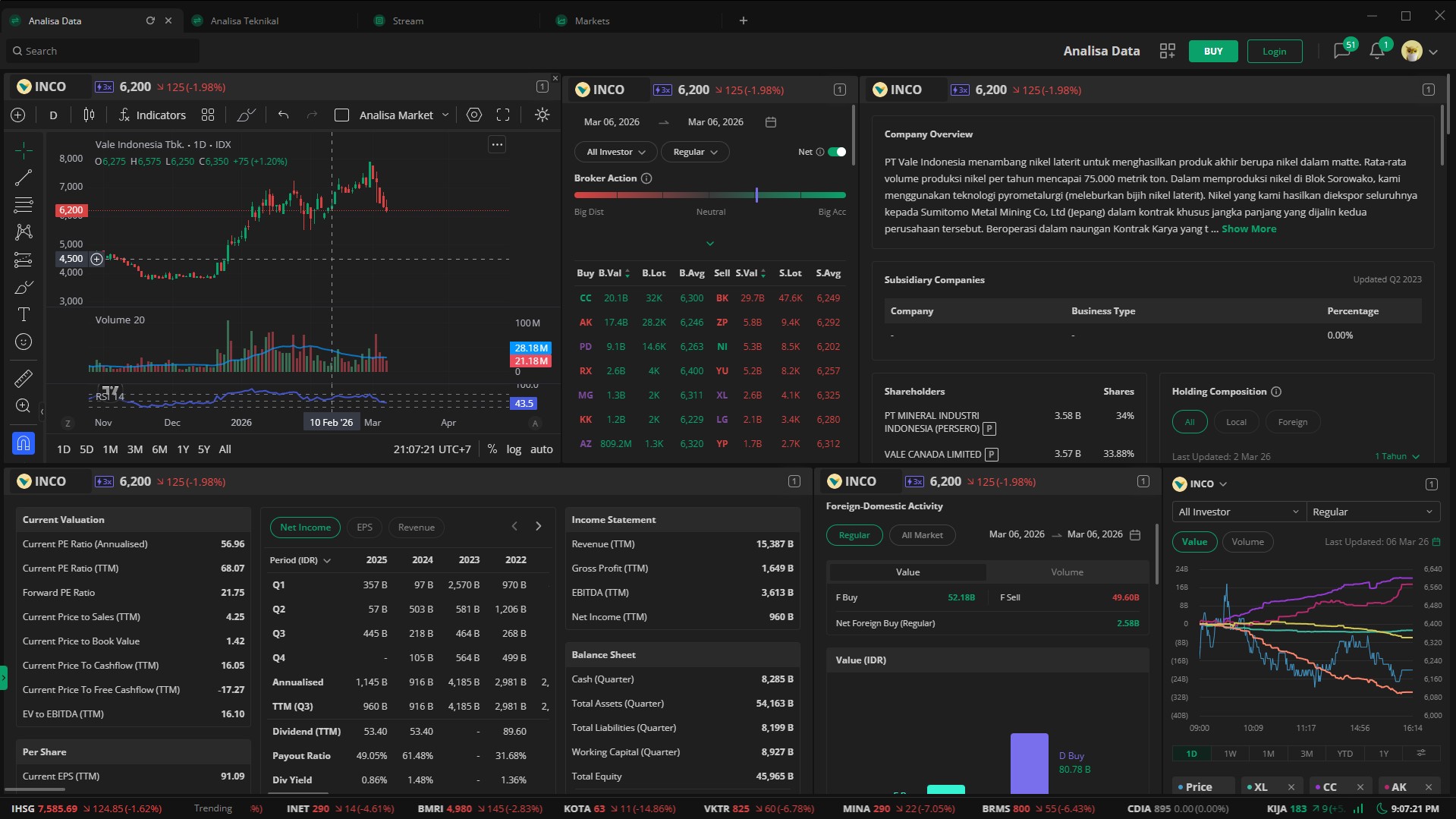The image size is (1456, 819).
Task: Toggle the Analisa Market checkbox
Action: tap(342, 115)
